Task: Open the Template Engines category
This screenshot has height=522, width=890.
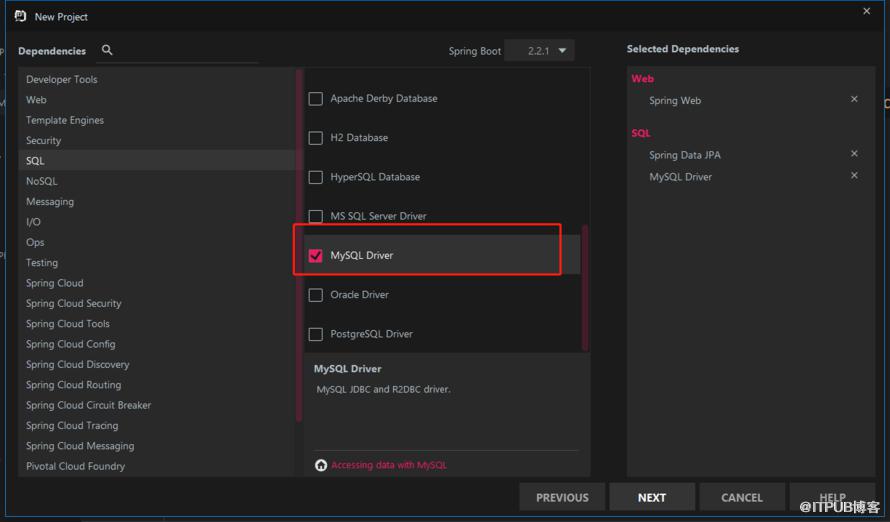Action: pos(157,120)
